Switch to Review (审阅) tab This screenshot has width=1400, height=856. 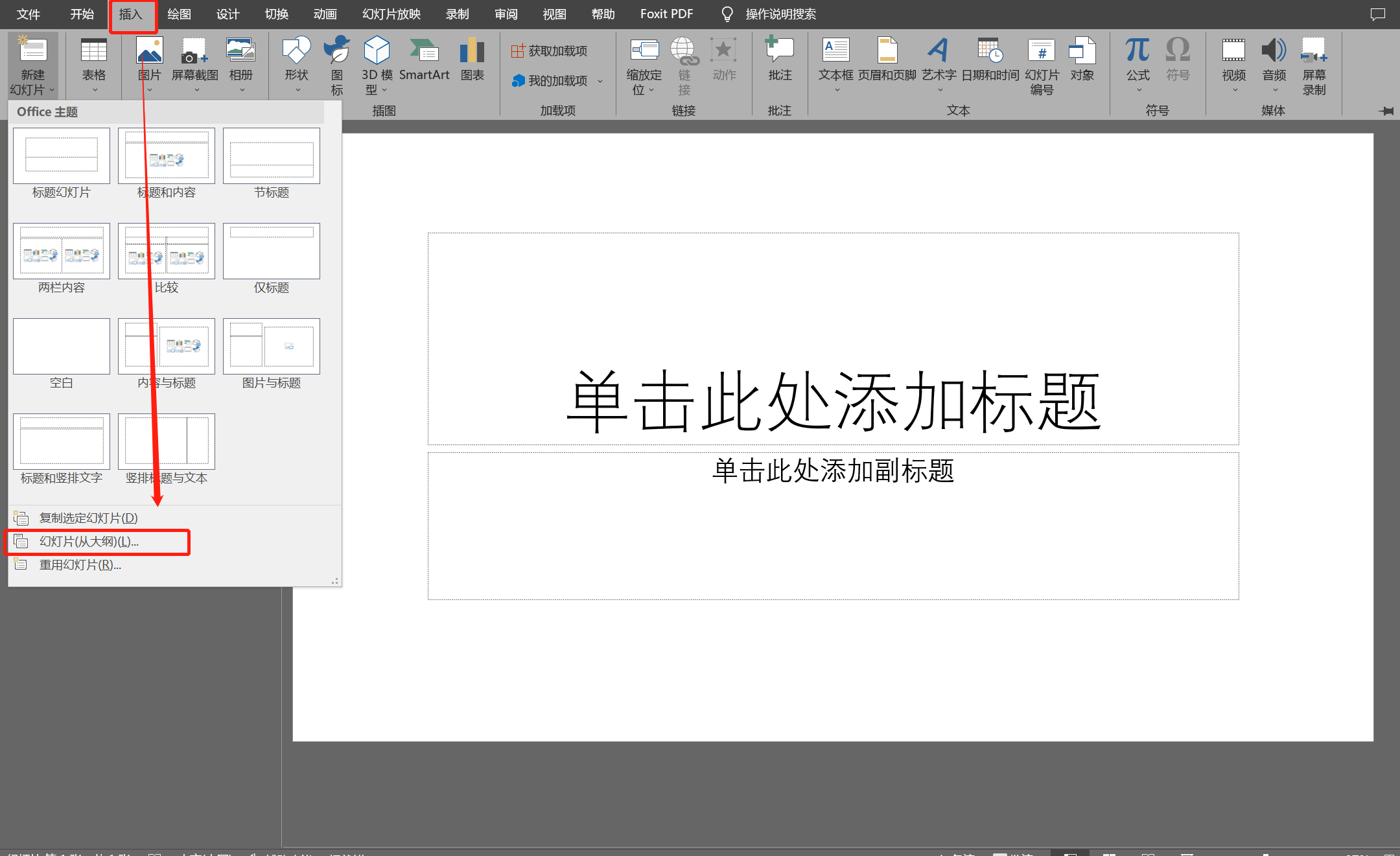[x=506, y=14]
